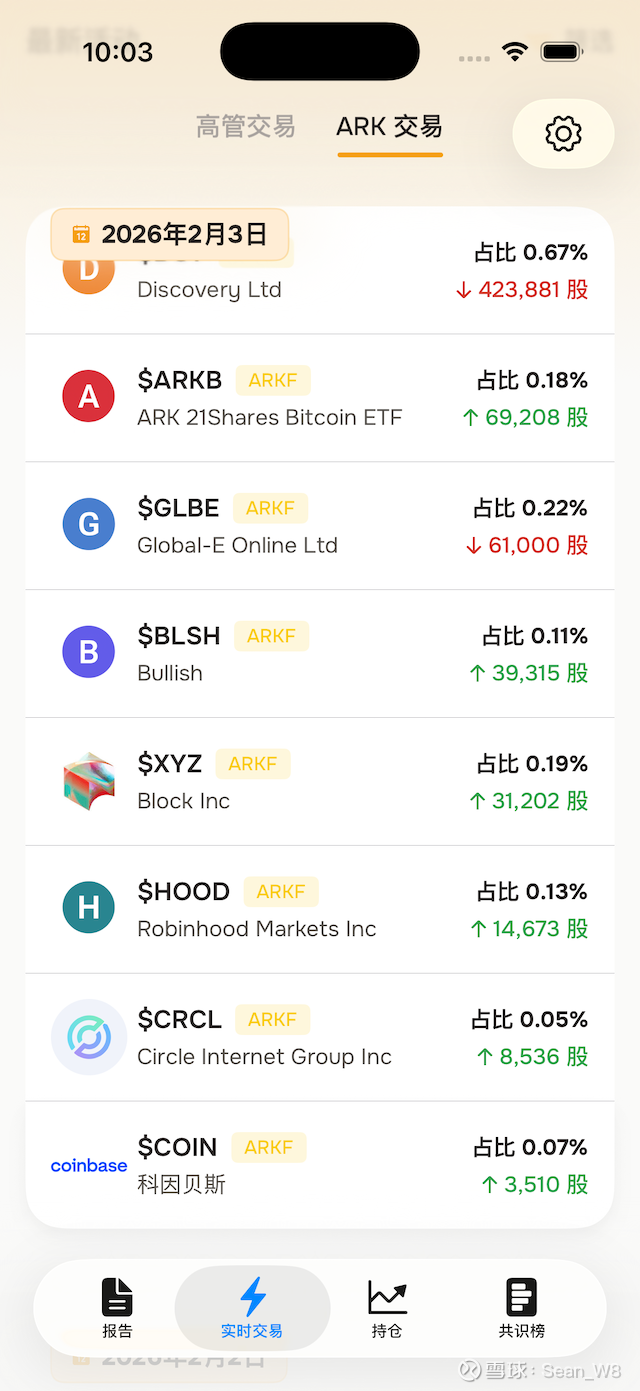
Task: Go to the 持仓 holdings tab
Action: (x=387, y=1308)
